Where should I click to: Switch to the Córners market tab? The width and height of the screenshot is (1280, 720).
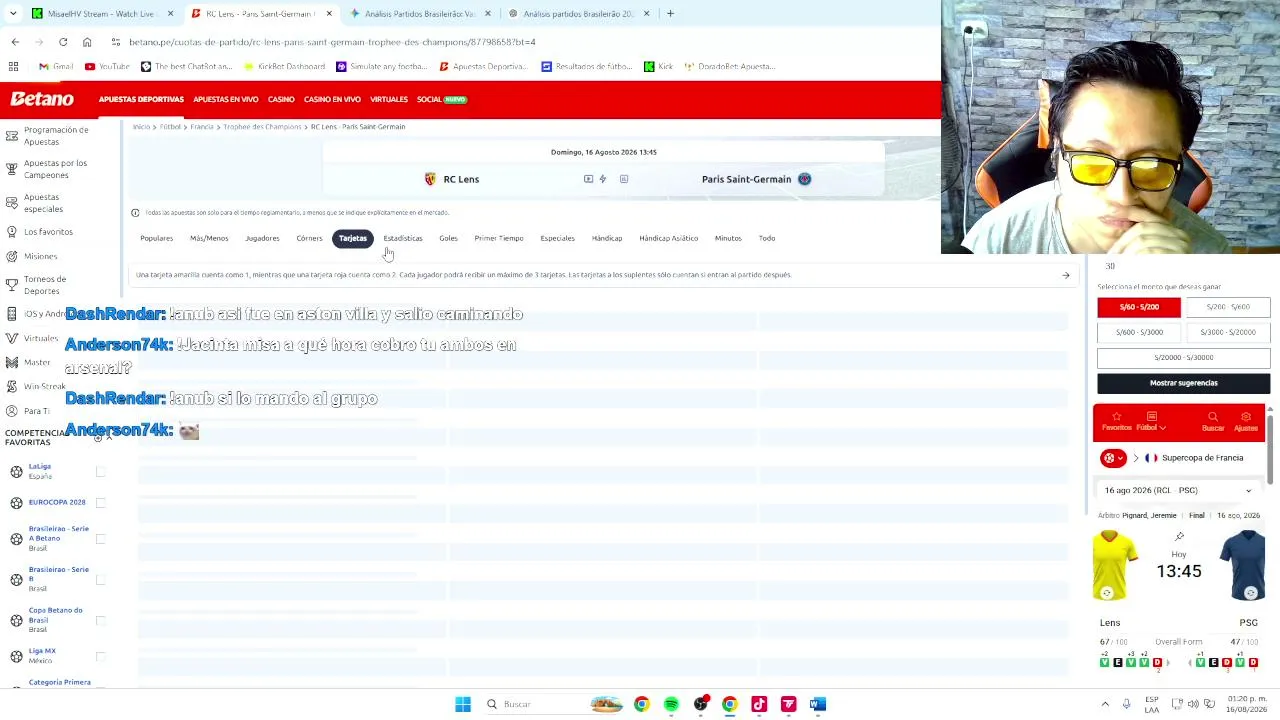(x=309, y=238)
